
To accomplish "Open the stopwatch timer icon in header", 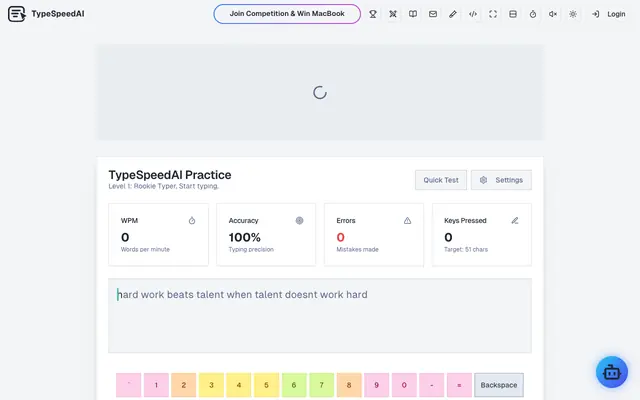I will (x=533, y=14).
